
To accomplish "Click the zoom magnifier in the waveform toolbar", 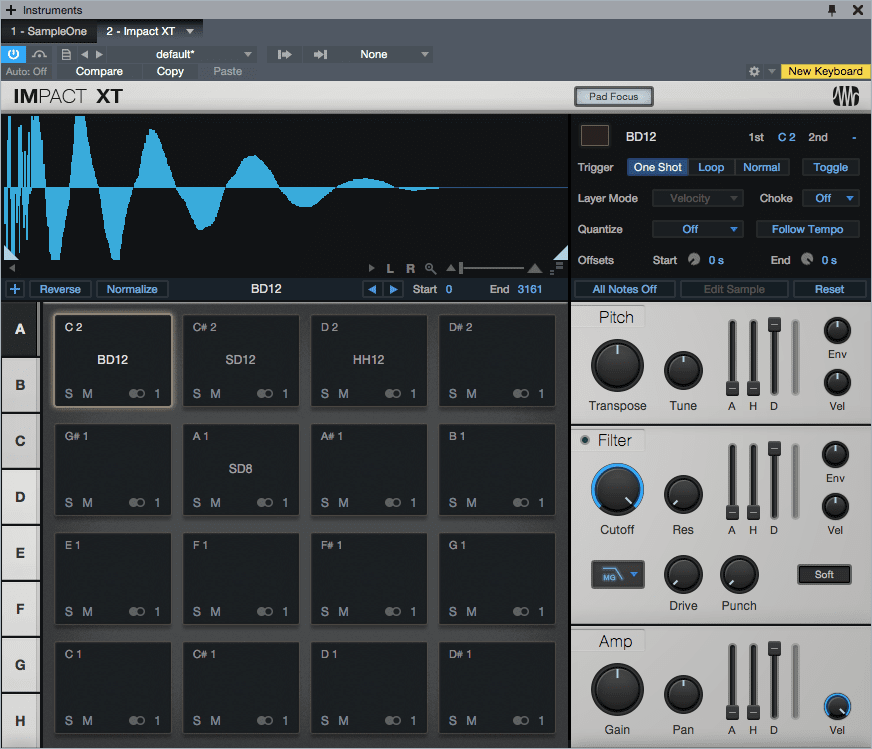I will (x=430, y=268).
